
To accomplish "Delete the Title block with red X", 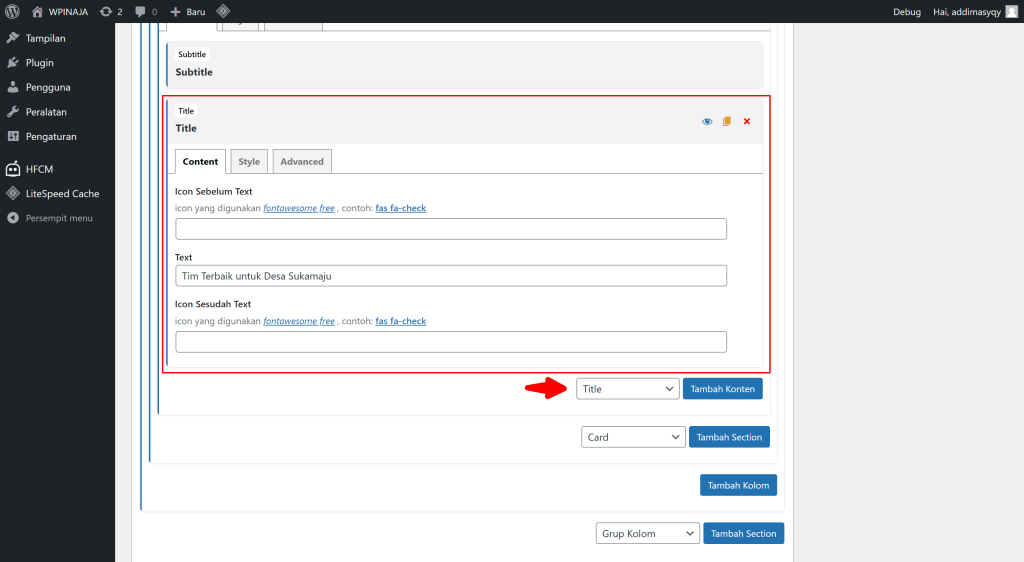I will pyautogui.click(x=746, y=121).
